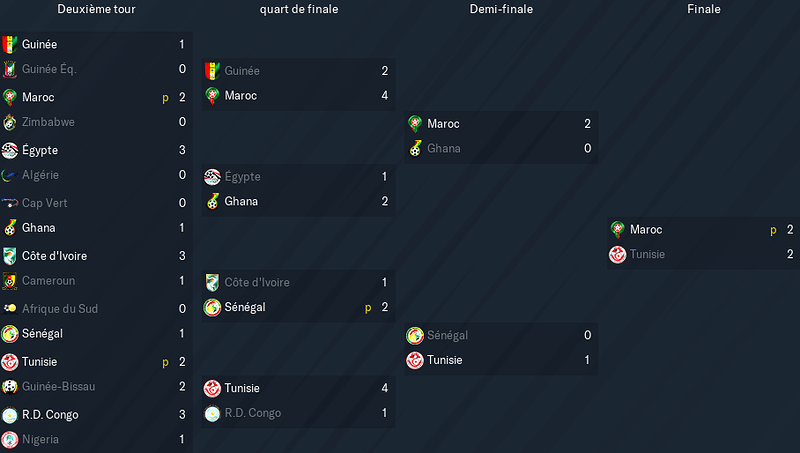
Task: Click the quart de finale header
Action: [x=299, y=9]
